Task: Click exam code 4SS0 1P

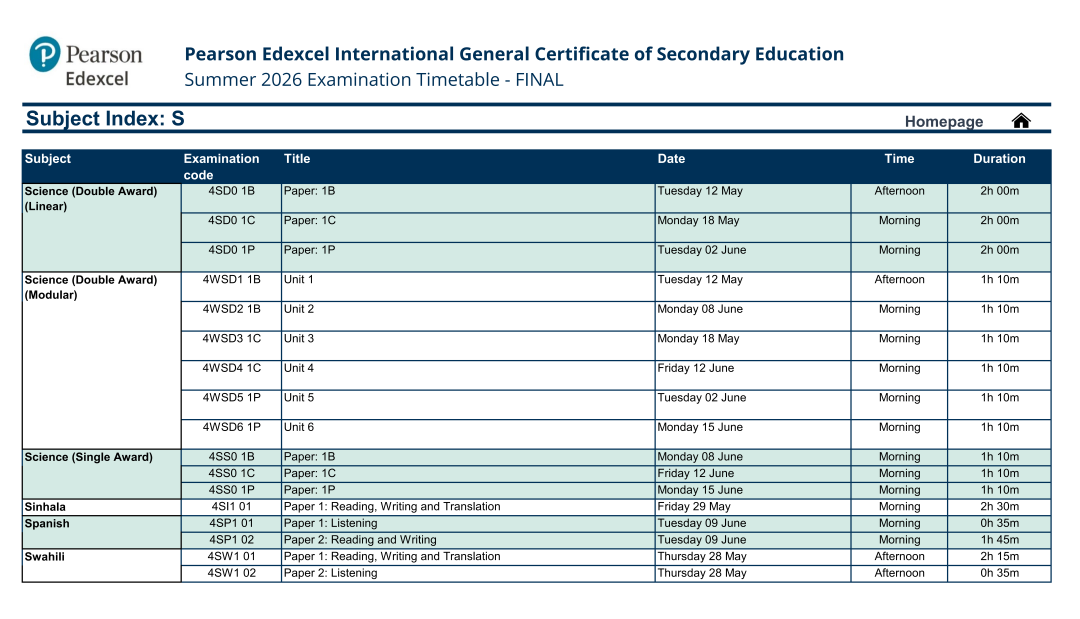Action: click(231, 490)
